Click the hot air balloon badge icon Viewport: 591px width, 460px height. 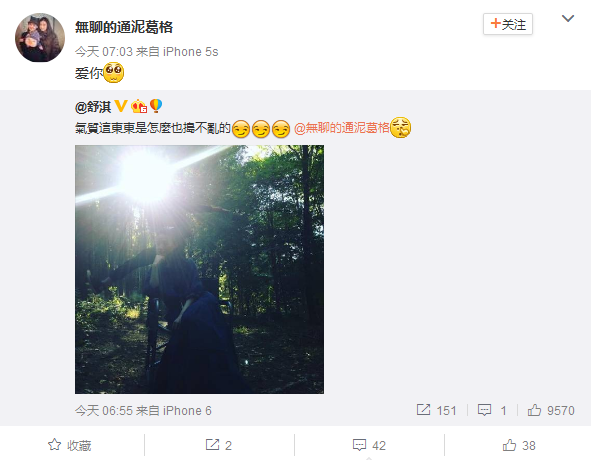(156, 106)
